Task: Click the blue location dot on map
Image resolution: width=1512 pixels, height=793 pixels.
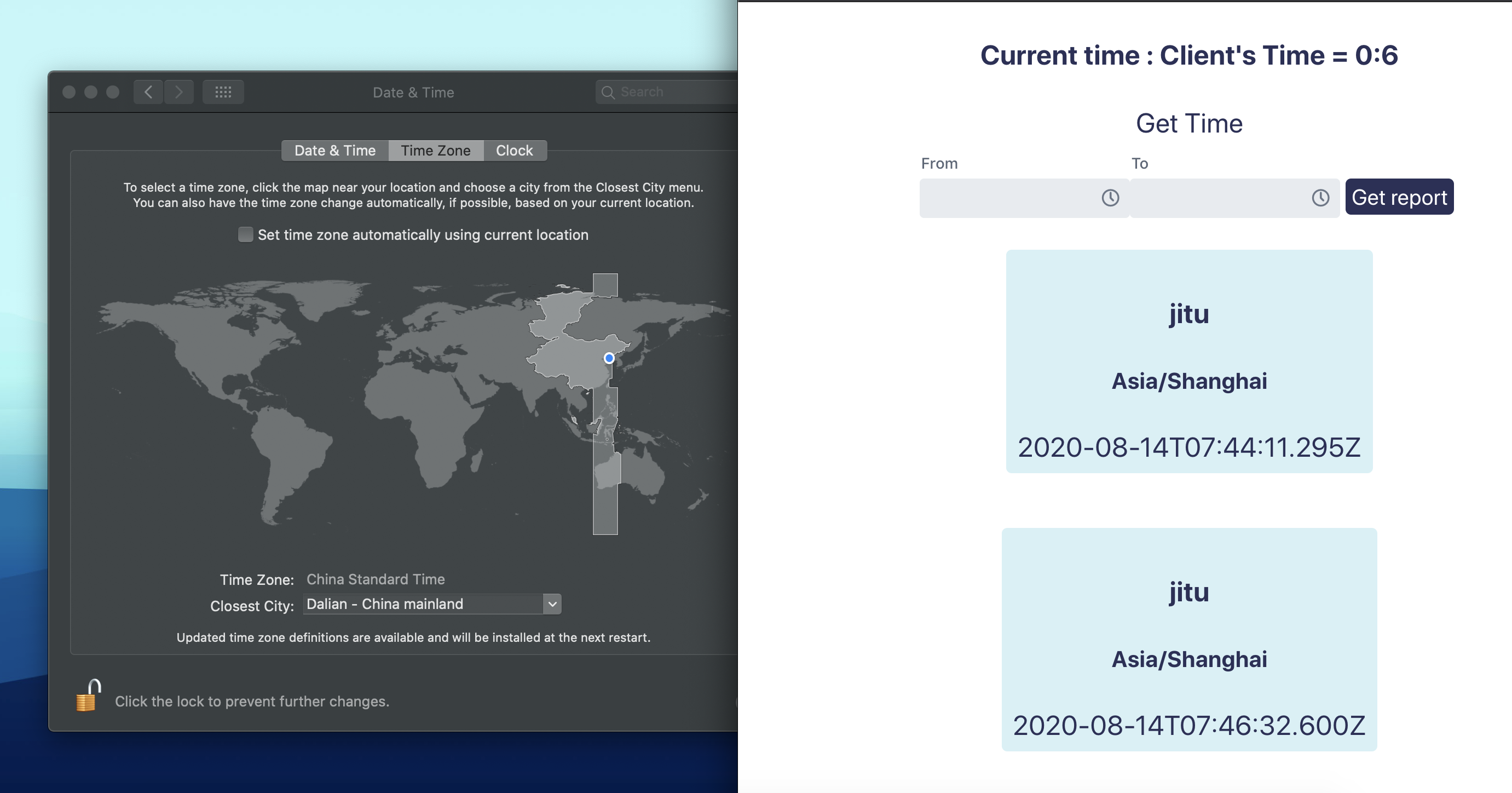Action: click(609, 358)
